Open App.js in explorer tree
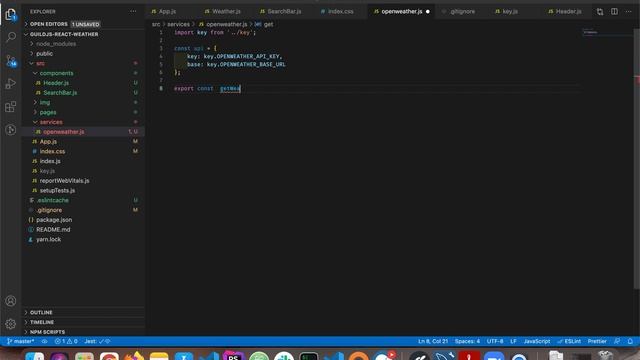This screenshot has width=640, height=360. click(83, 142)
